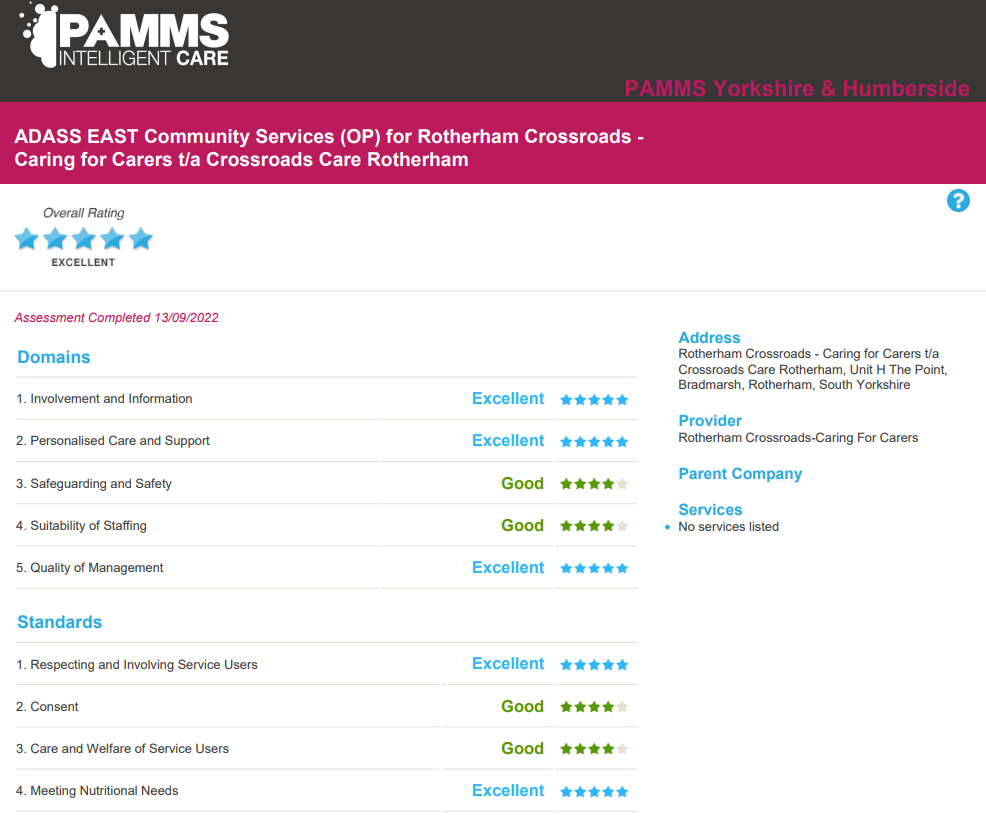
Task: Click star rating for Quality of Management
Action: 594,568
